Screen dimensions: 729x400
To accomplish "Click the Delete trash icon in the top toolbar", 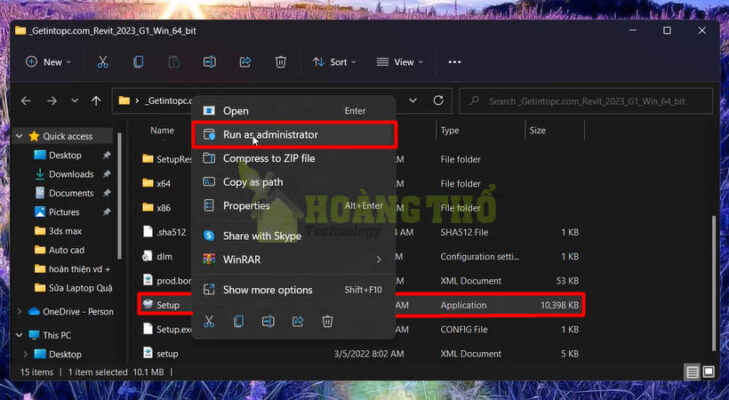I will click(x=281, y=62).
